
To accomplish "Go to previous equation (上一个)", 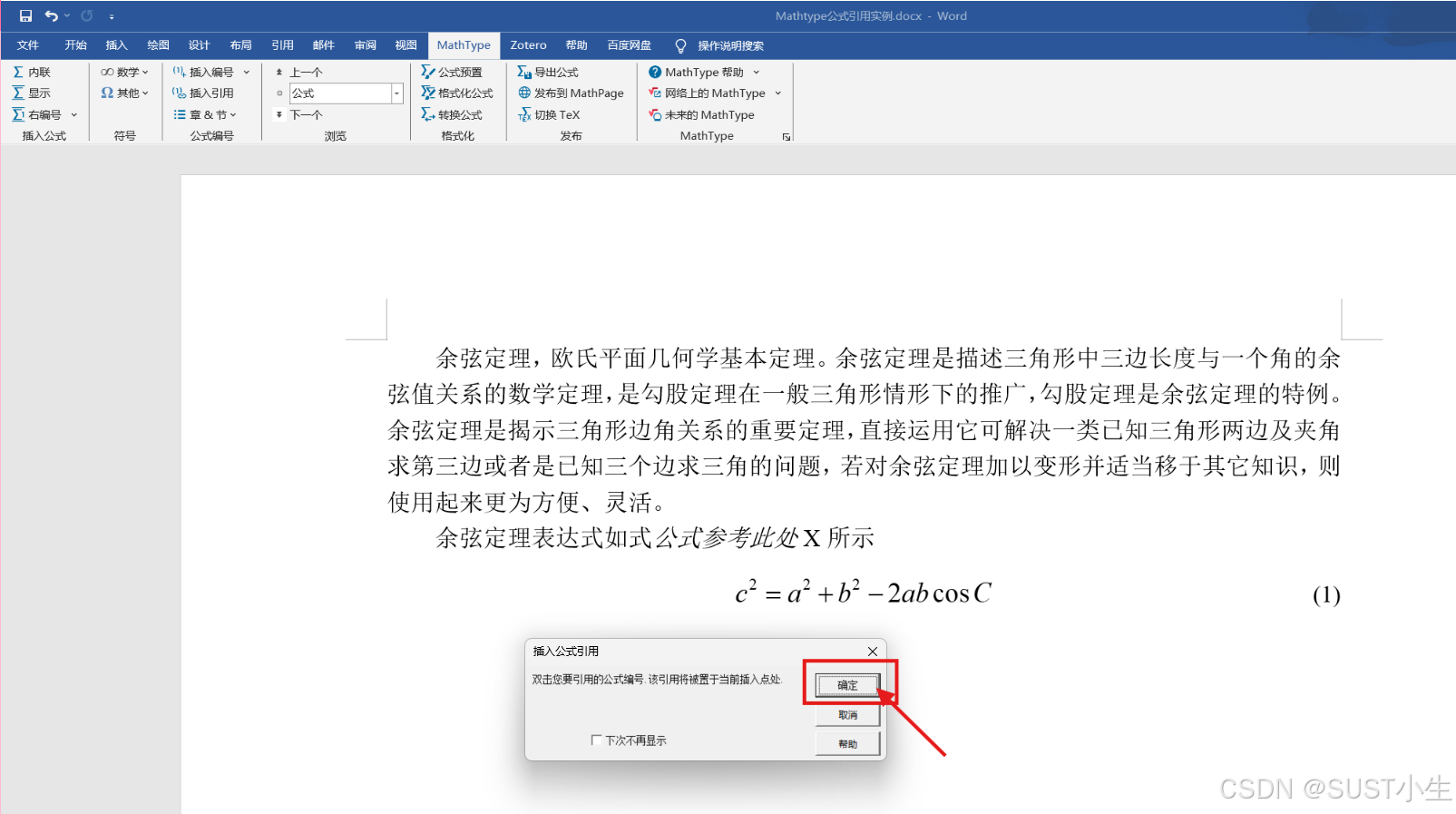I will [x=299, y=72].
